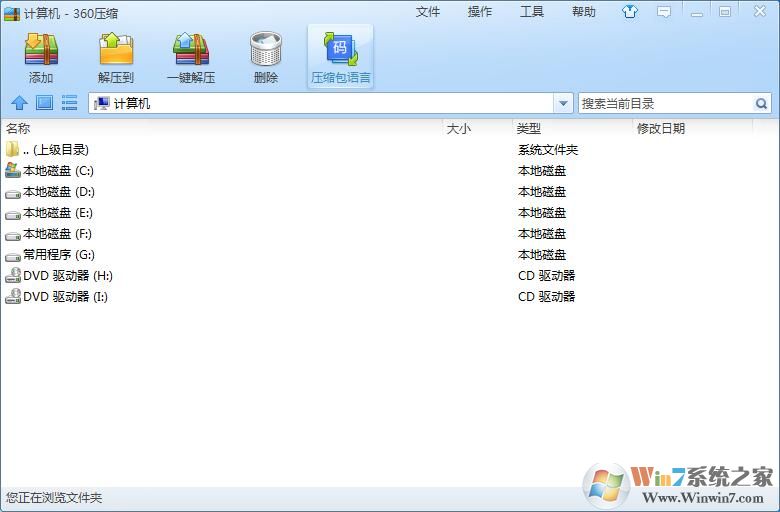Select the DVD 驱动器 (I:) entry
The image size is (780, 512).
pyautogui.click(x=66, y=296)
